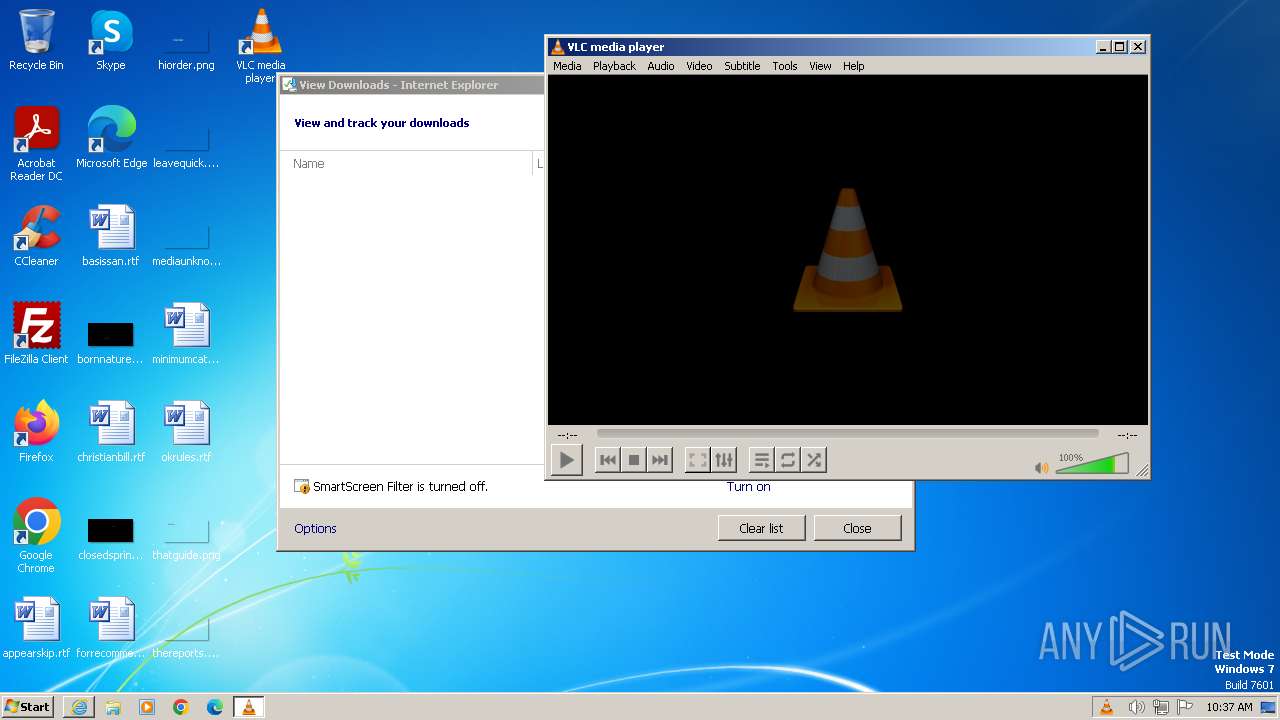Open the VLC Video menu
Screen dimensions: 1280x720
click(x=699, y=66)
